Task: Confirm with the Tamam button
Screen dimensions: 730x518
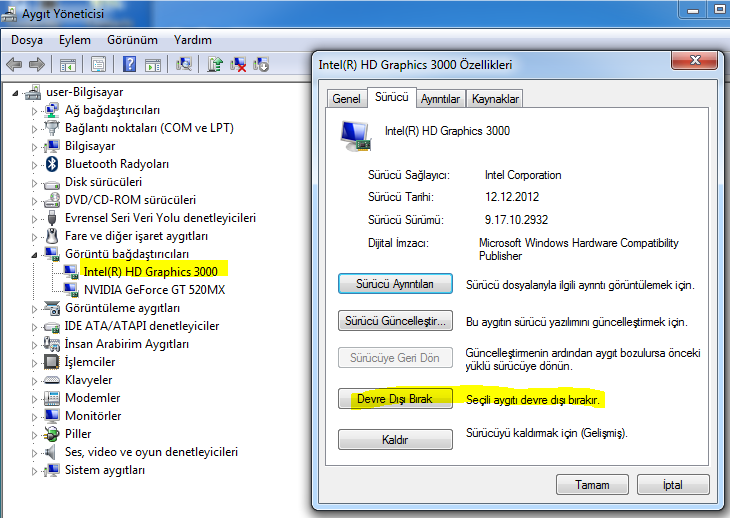Action: pyautogui.click(x=592, y=485)
